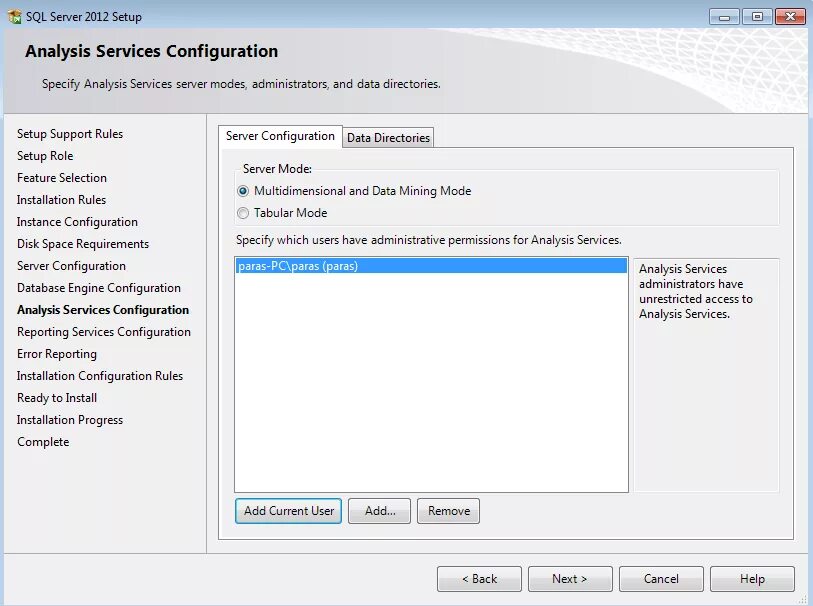Click the SQL Server Setup title bar icon
The height and width of the screenshot is (606, 813).
point(15,17)
